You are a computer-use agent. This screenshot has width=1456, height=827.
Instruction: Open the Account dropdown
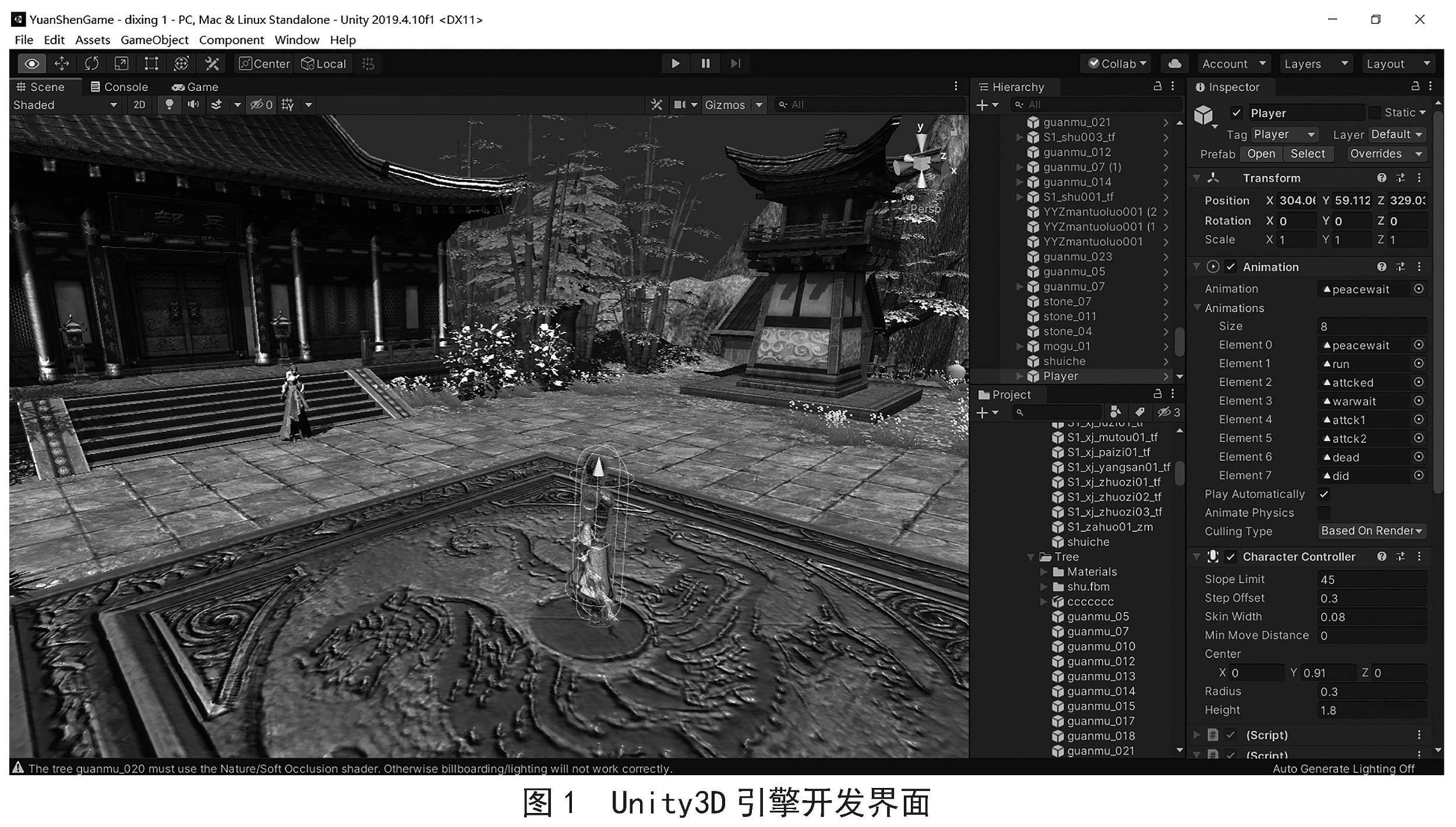pos(1234,63)
